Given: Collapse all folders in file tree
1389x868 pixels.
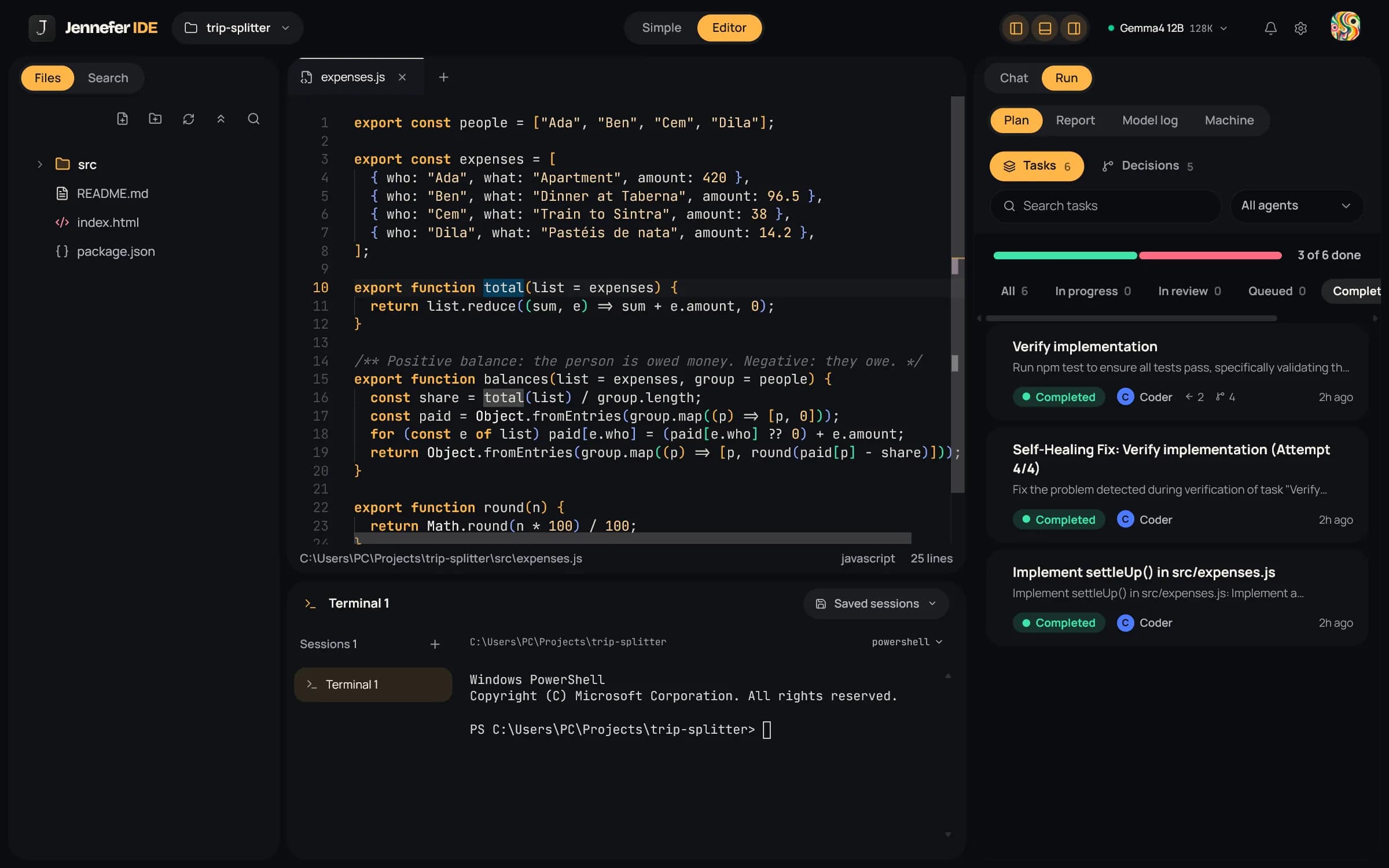Looking at the screenshot, I should tap(221, 119).
